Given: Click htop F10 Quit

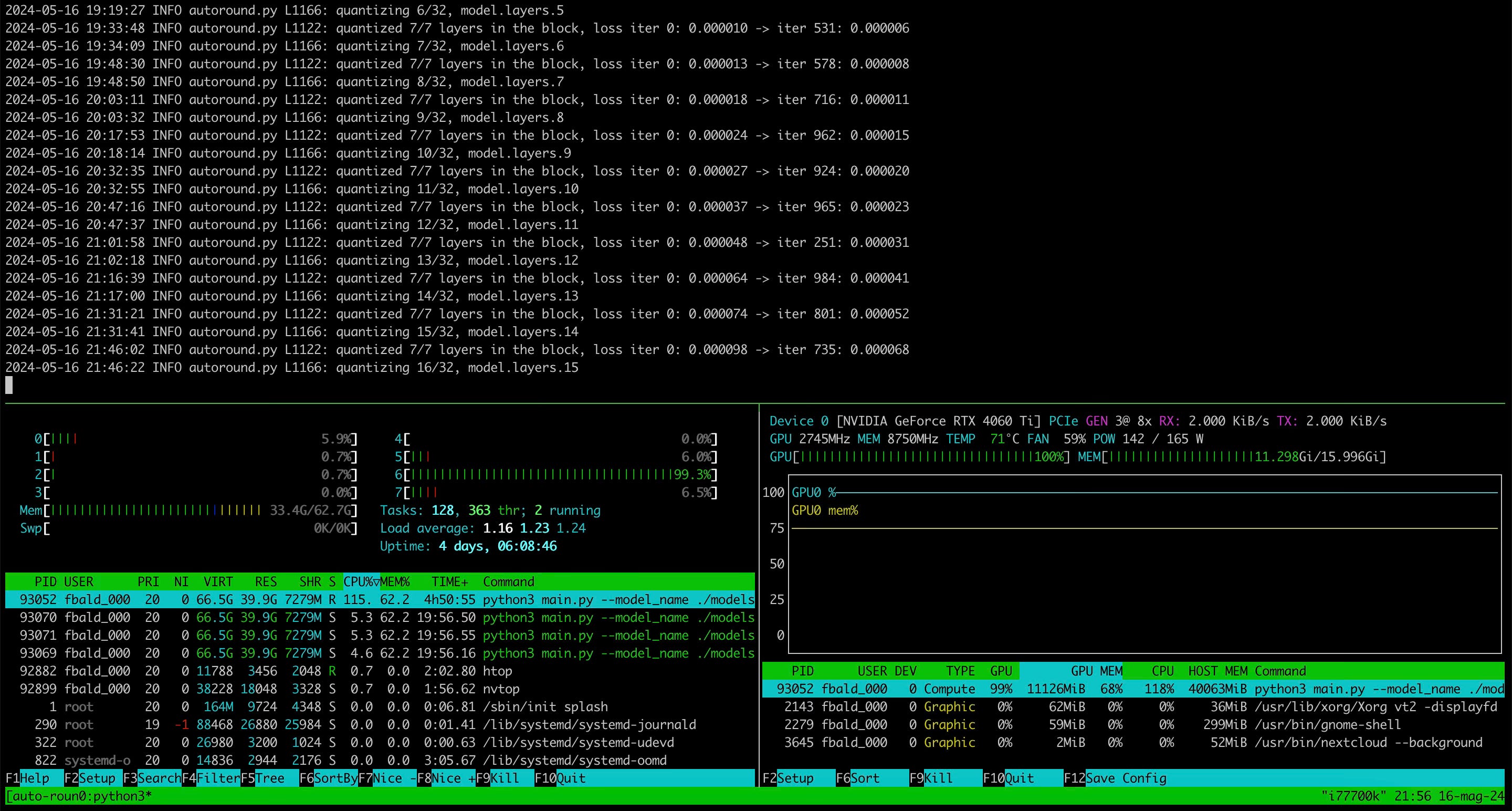Looking at the screenshot, I should [560, 778].
